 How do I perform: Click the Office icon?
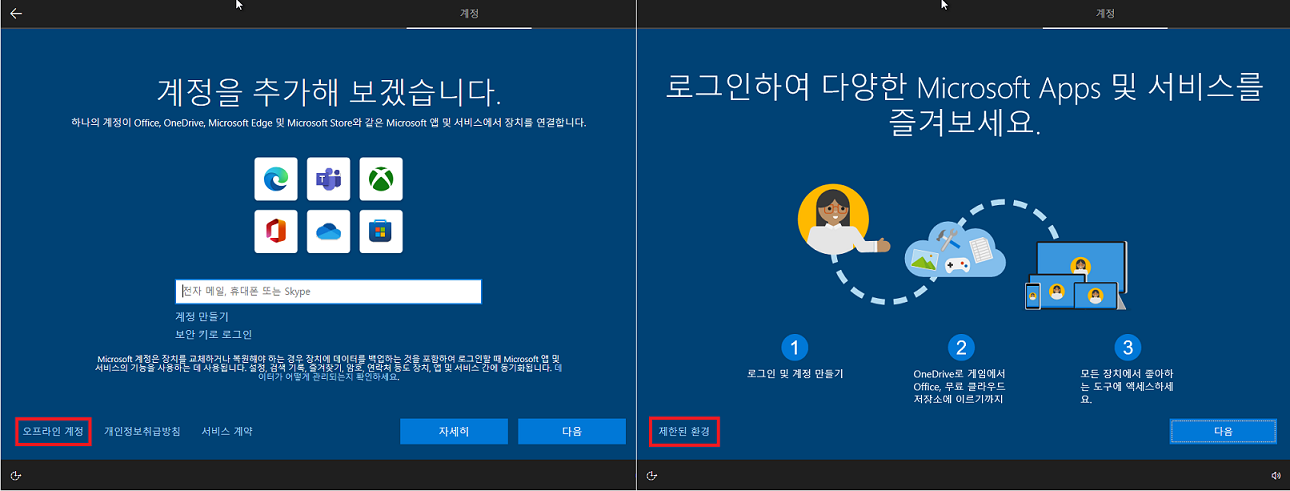pyautogui.click(x=276, y=231)
